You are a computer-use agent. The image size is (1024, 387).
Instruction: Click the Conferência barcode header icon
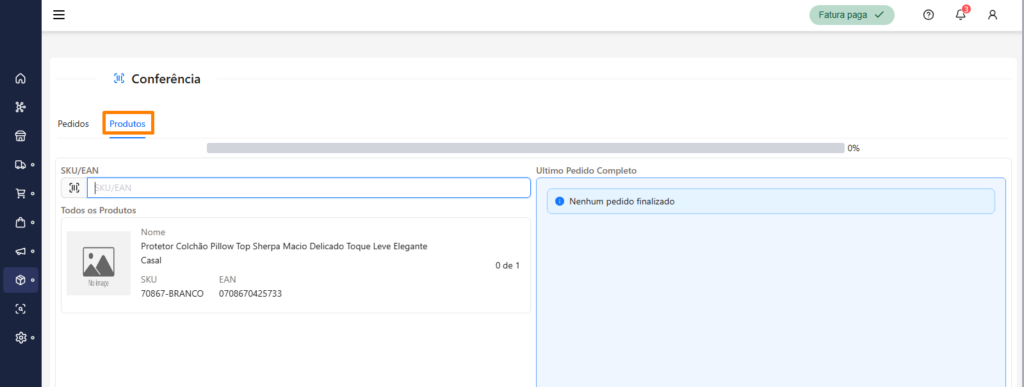119,79
